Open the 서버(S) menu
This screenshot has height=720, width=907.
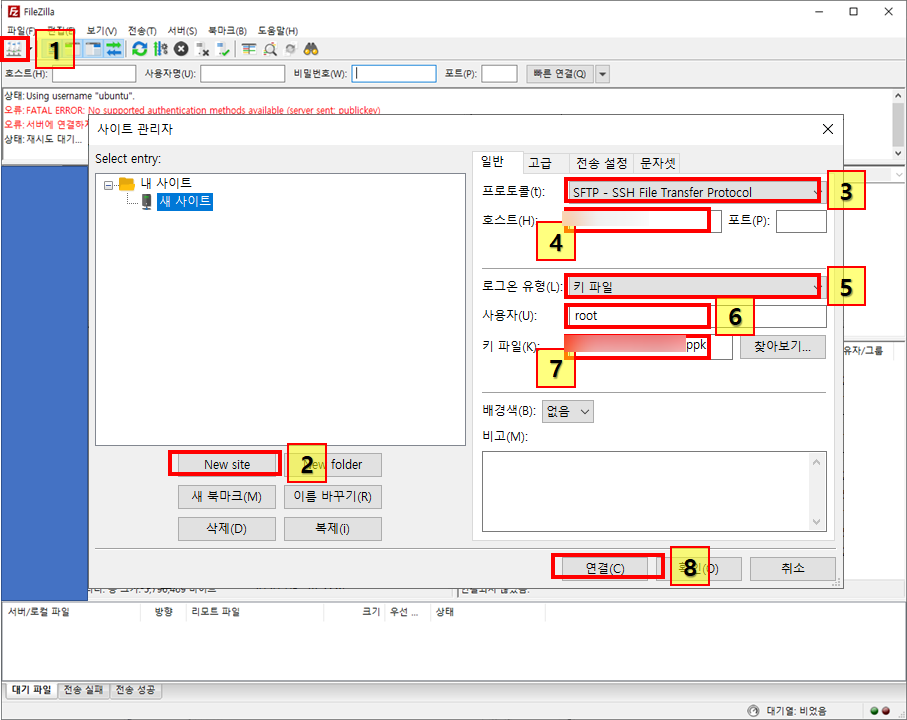tap(182, 31)
